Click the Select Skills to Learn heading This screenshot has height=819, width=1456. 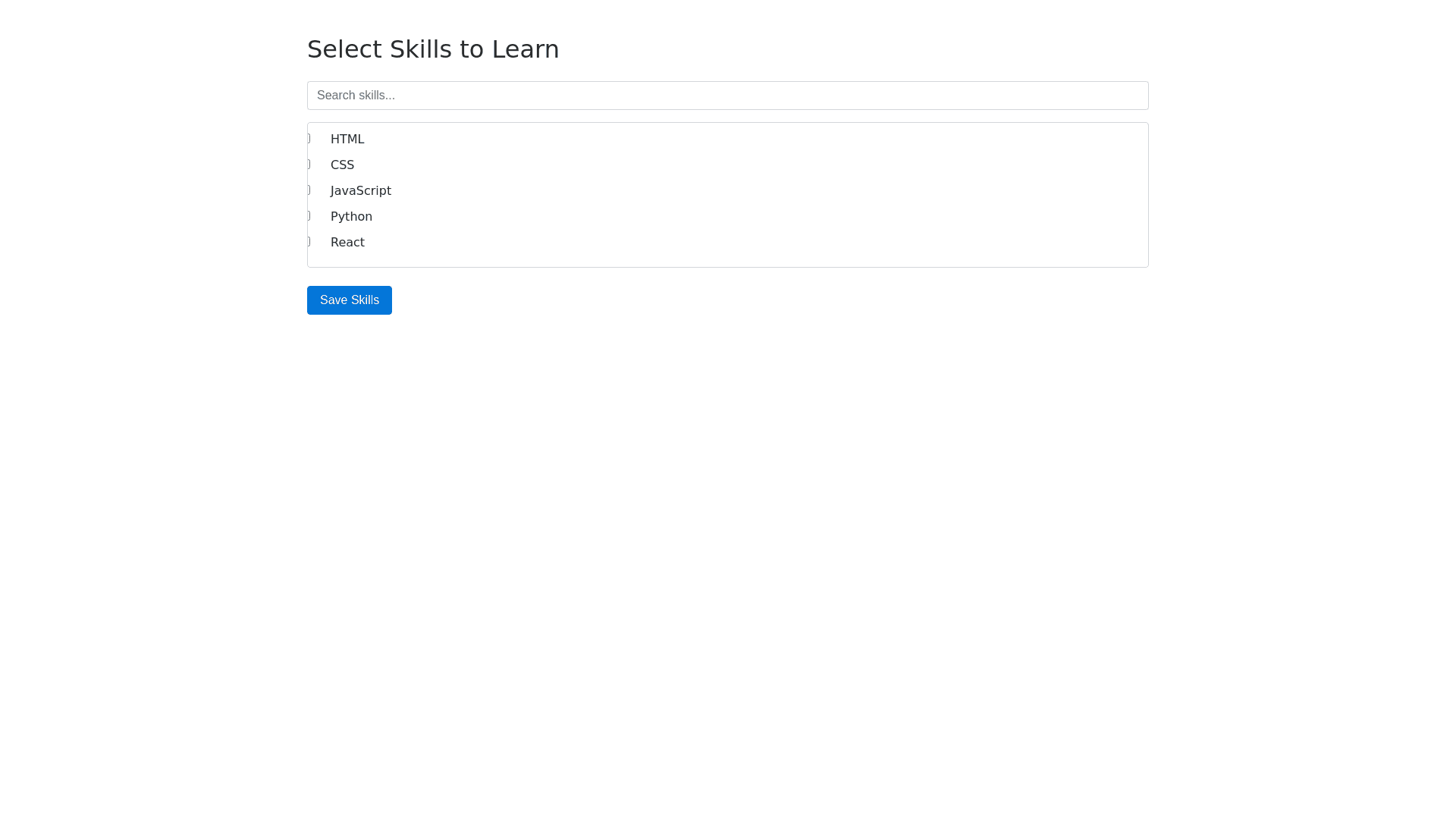pyautogui.click(x=433, y=49)
